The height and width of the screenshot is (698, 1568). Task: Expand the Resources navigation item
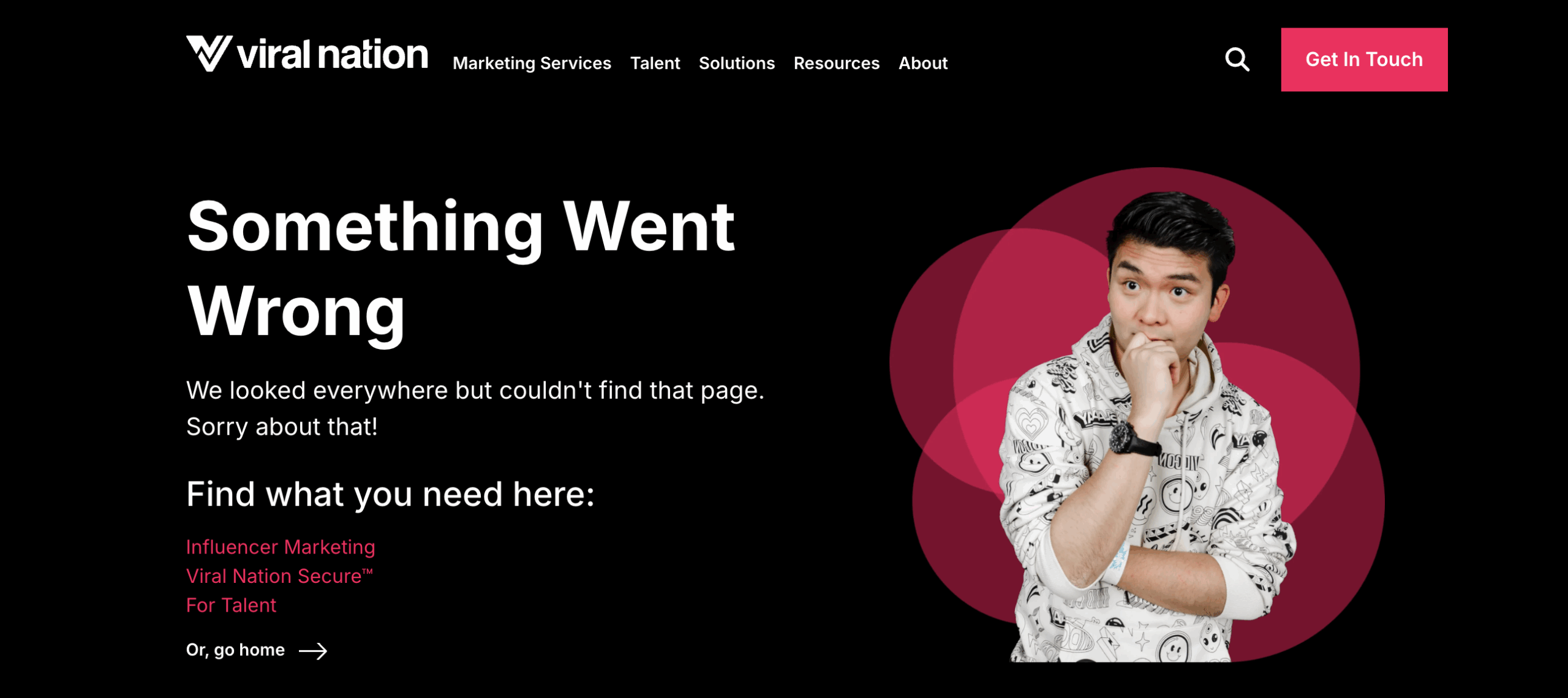click(x=836, y=63)
